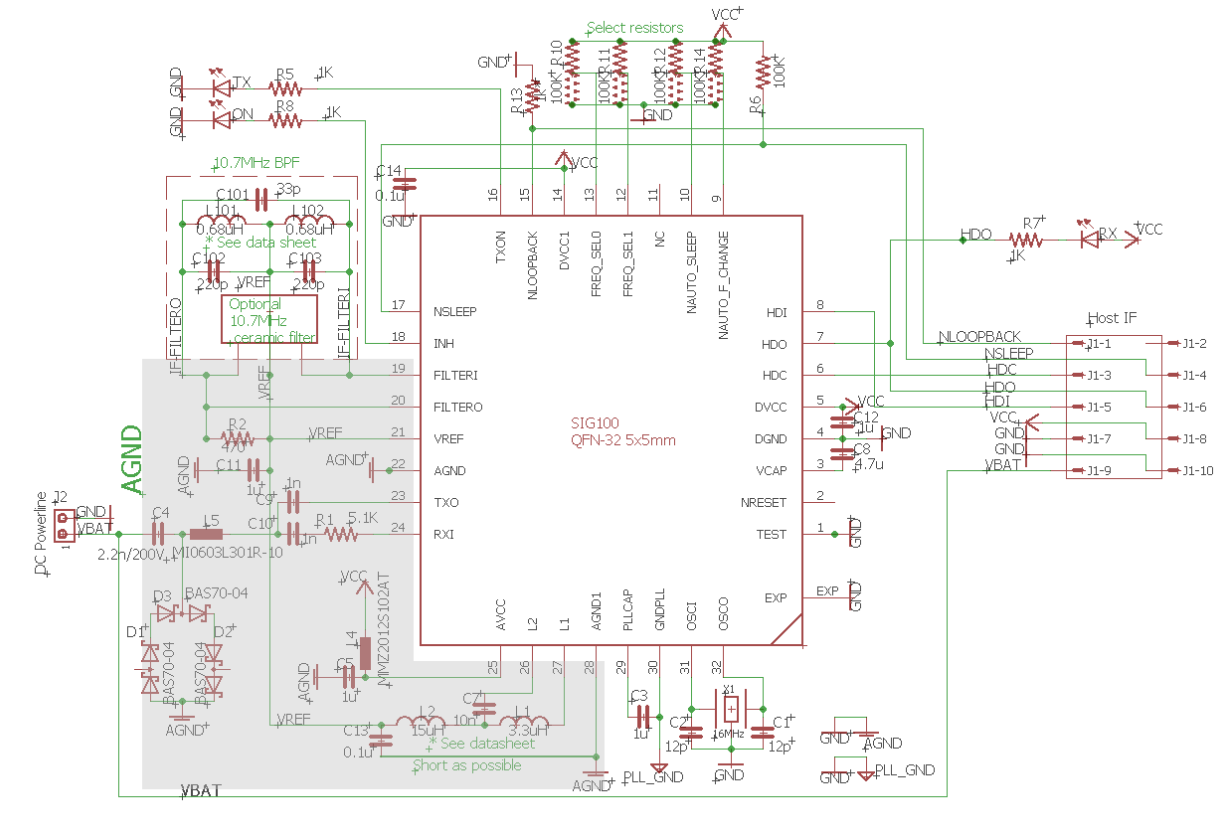The height and width of the screenshot is (817, 1224).
Task: Select the ON LED symbol
Action: point(221,120)
